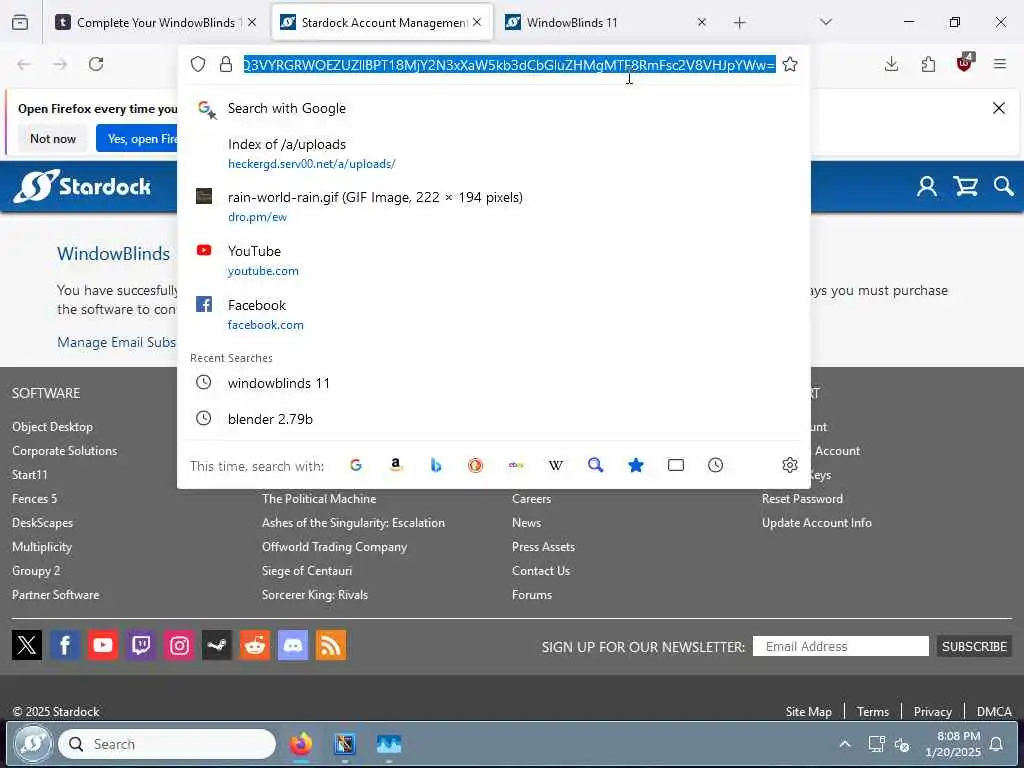Open Start button on taskbar
The width and height of the screenshot is (1024, 768).
[x=33, y=744]
